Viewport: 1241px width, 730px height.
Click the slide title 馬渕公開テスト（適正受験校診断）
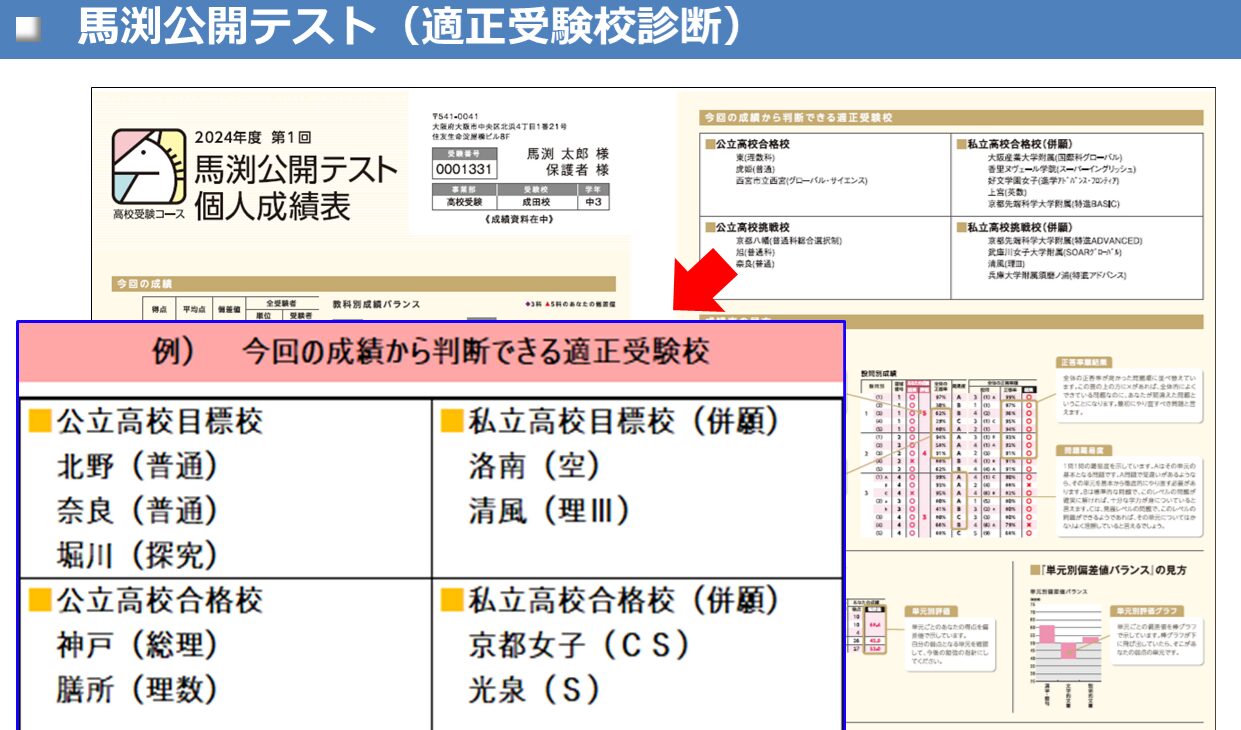point(410,28)
